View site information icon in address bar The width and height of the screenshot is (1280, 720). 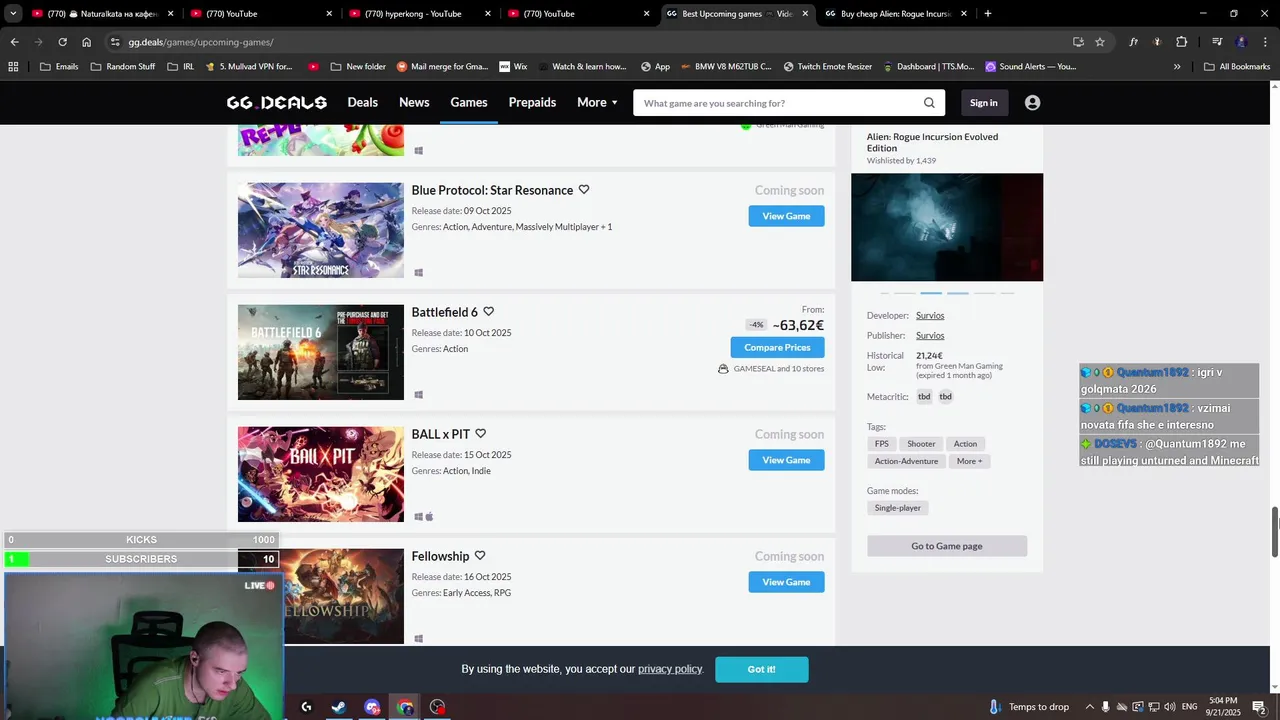click(x=115, y=42)
